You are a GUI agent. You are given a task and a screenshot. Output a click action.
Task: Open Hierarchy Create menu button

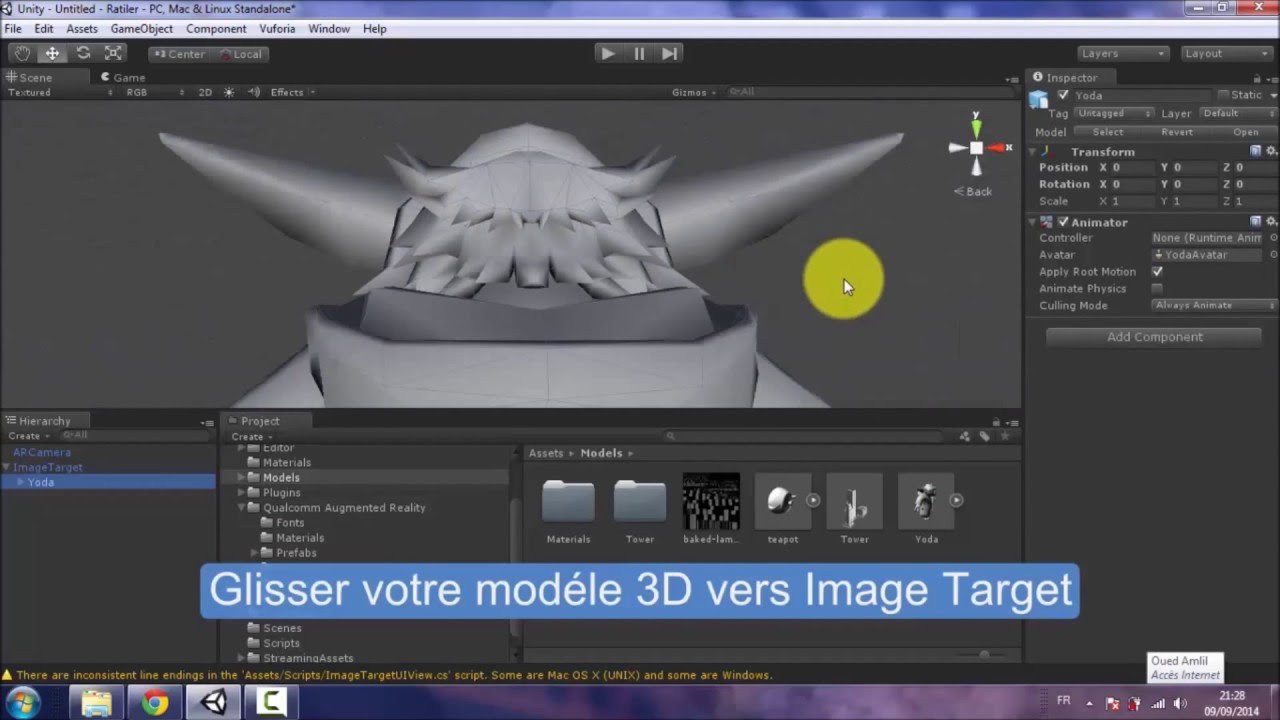[x=27, y=436]
